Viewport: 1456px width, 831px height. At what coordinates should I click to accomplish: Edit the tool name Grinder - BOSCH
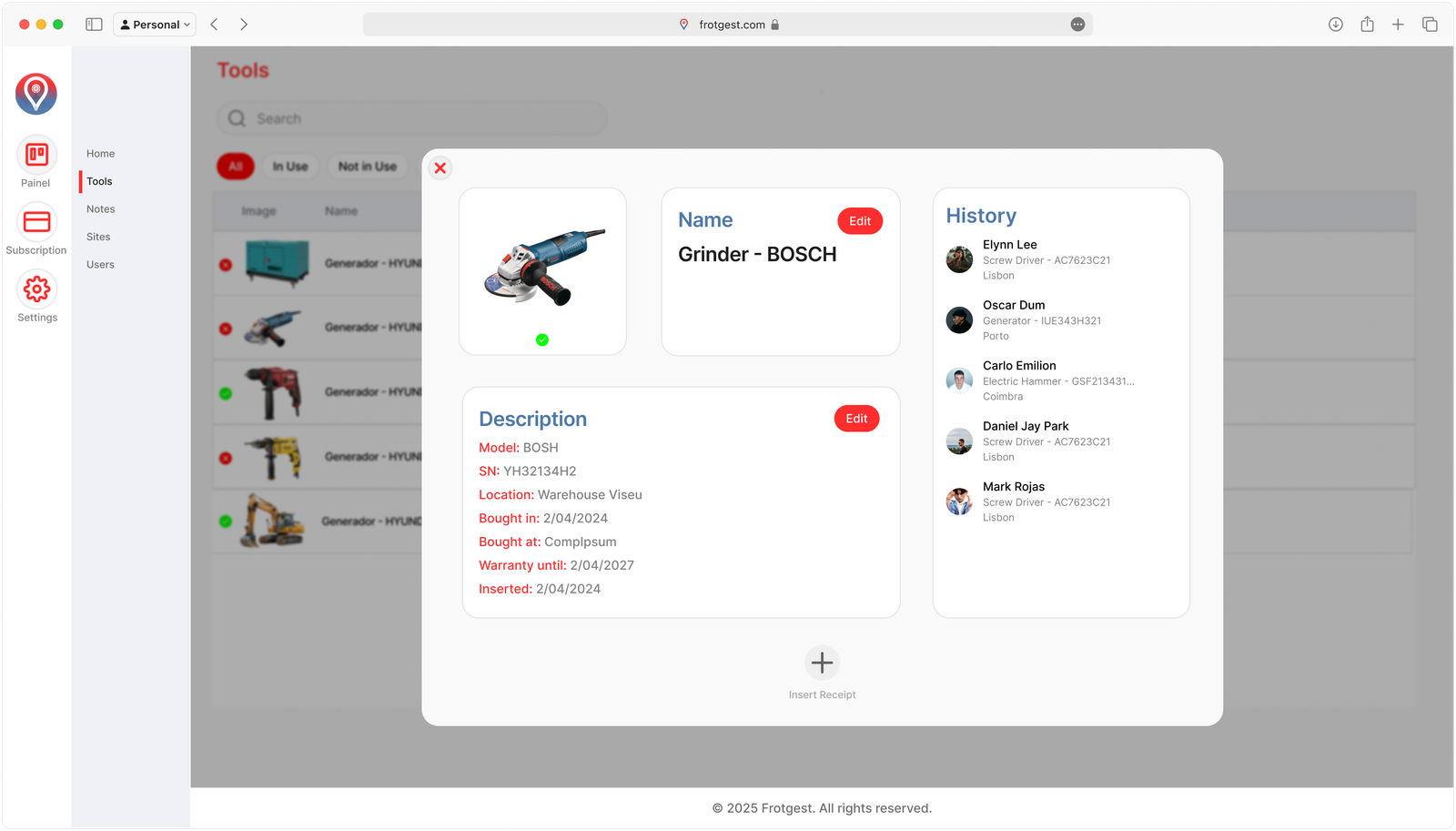click(860, 221)
